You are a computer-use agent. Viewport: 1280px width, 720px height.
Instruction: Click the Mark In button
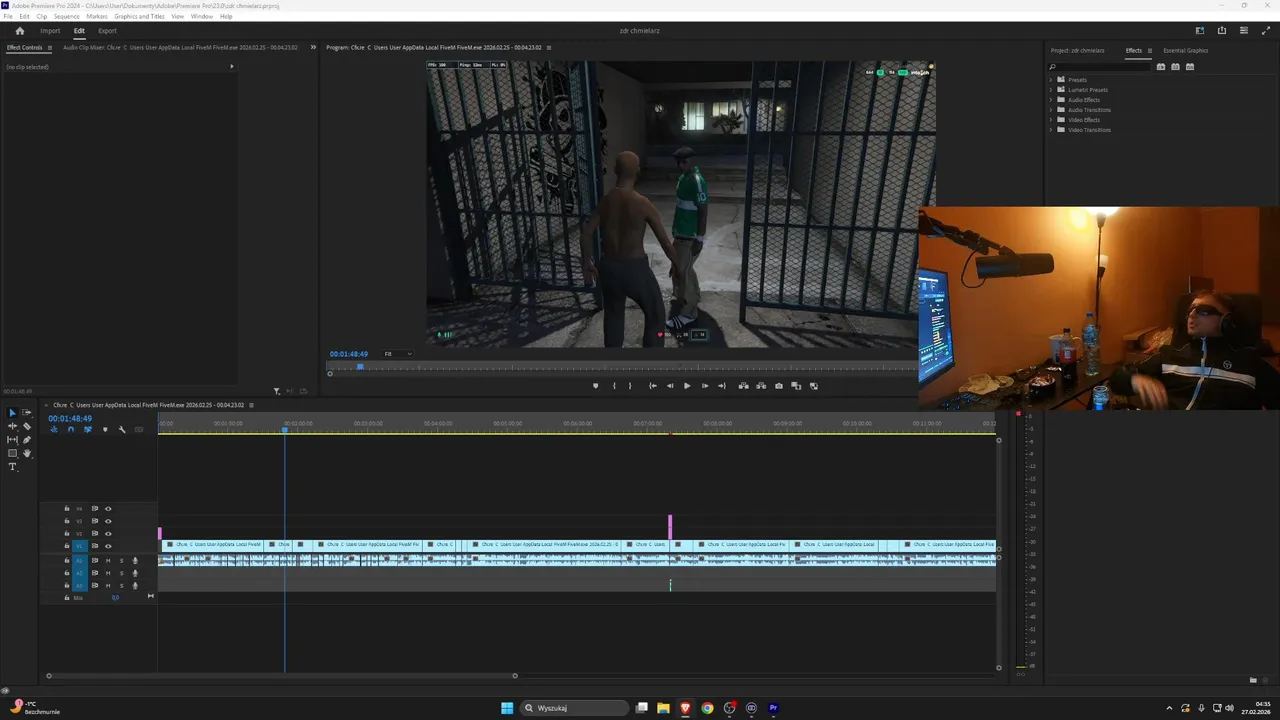coord(614,386)
